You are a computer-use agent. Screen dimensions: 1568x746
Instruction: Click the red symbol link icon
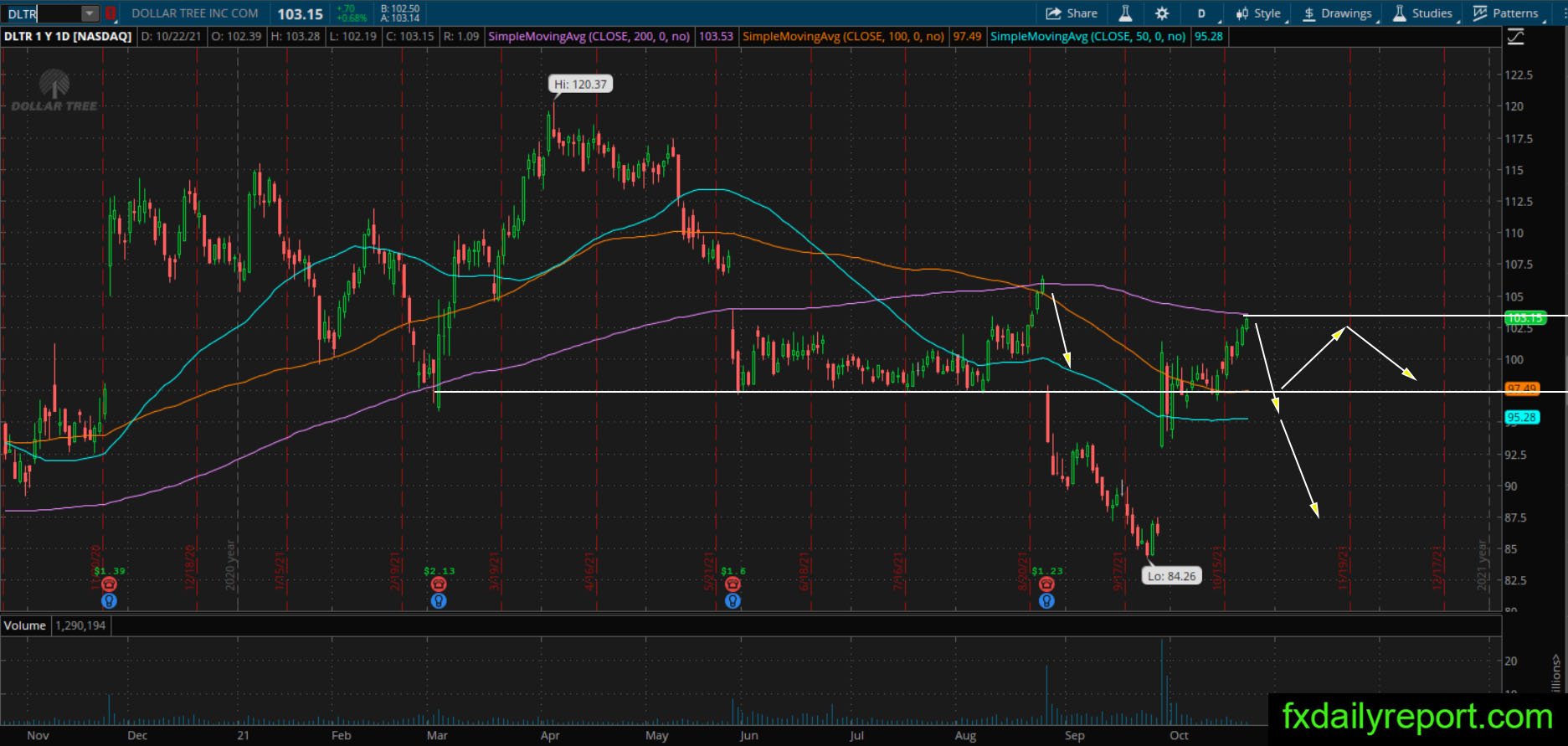110,13
